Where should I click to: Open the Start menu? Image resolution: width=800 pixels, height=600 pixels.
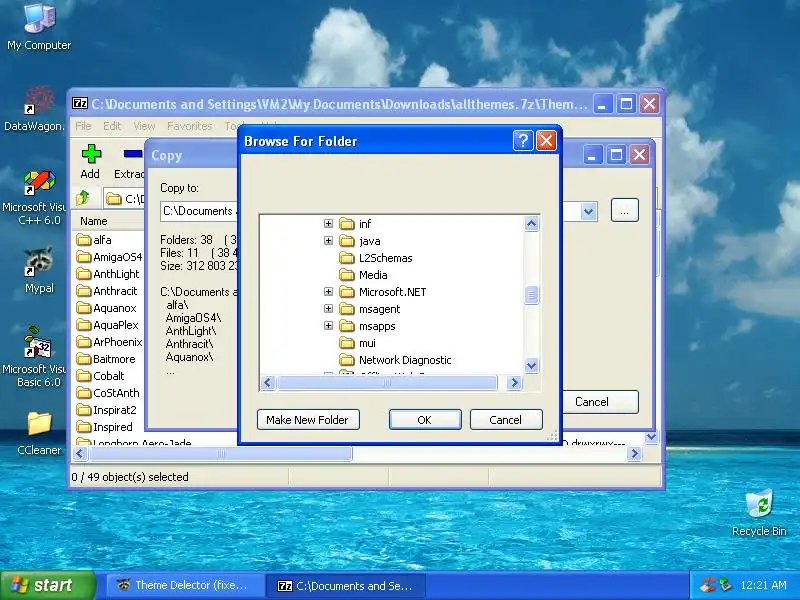coord(47,585)
